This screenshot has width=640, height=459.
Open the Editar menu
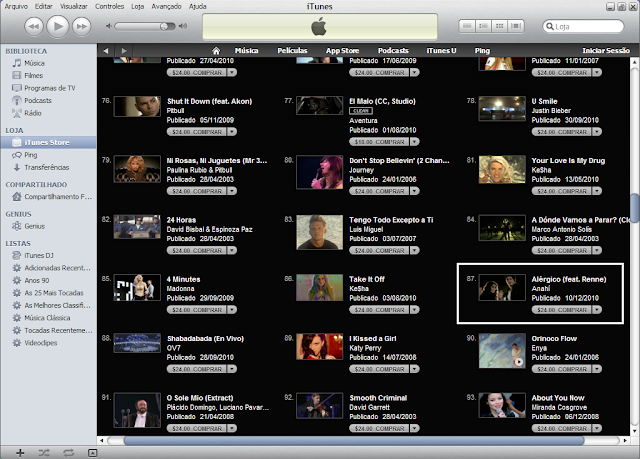point(43,7)
